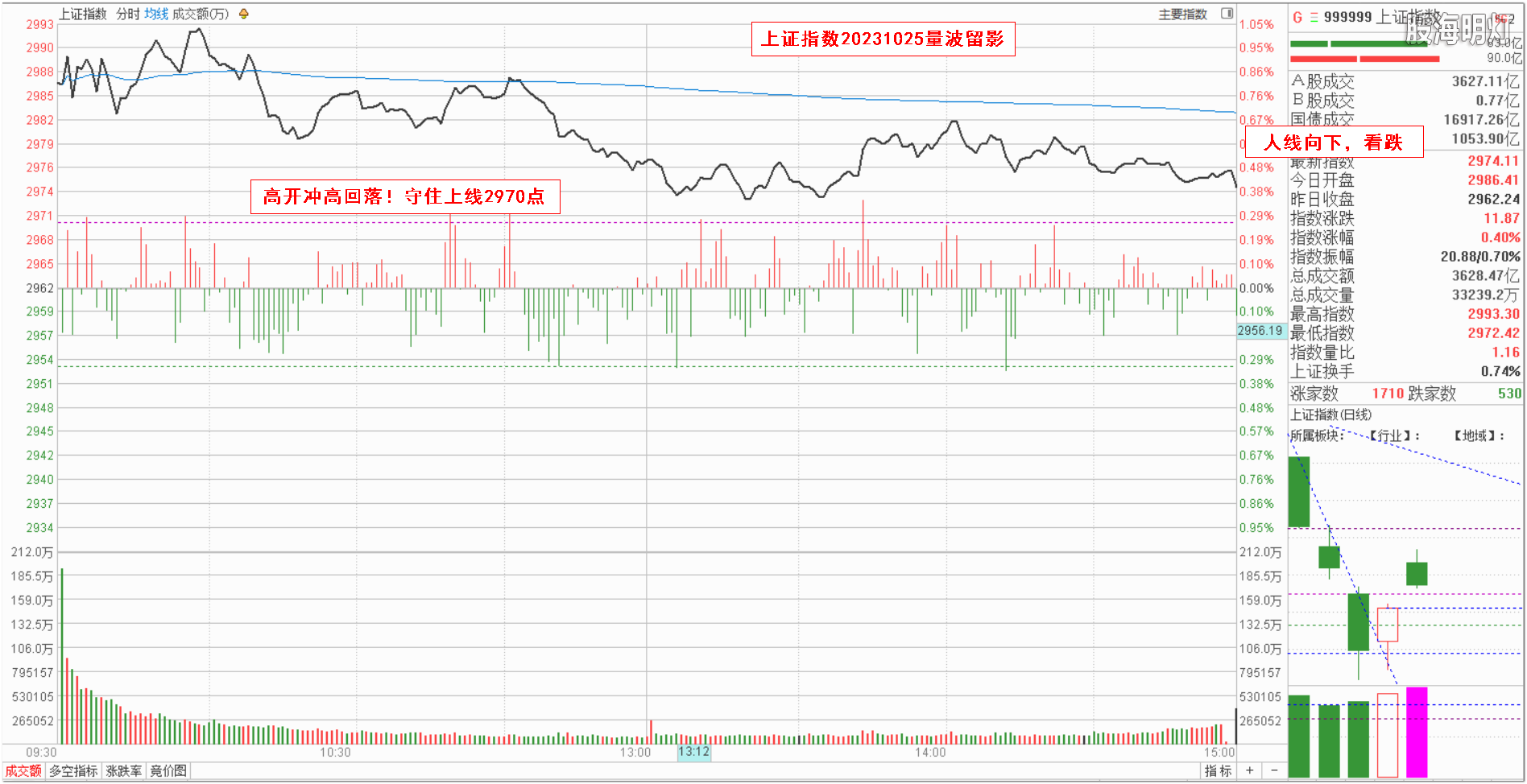Click the 最低指数 value 2972.42
The image size is (1527, 784).
pyautogui.click(x=1493, y=333)
